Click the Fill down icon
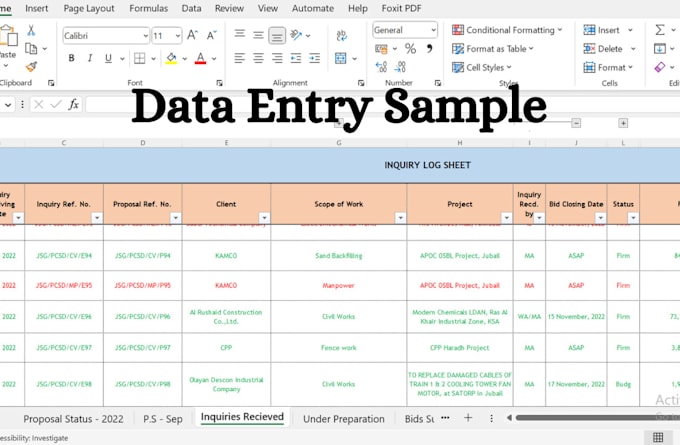Viewport: 680px width, 445px height. coord(660,49)
